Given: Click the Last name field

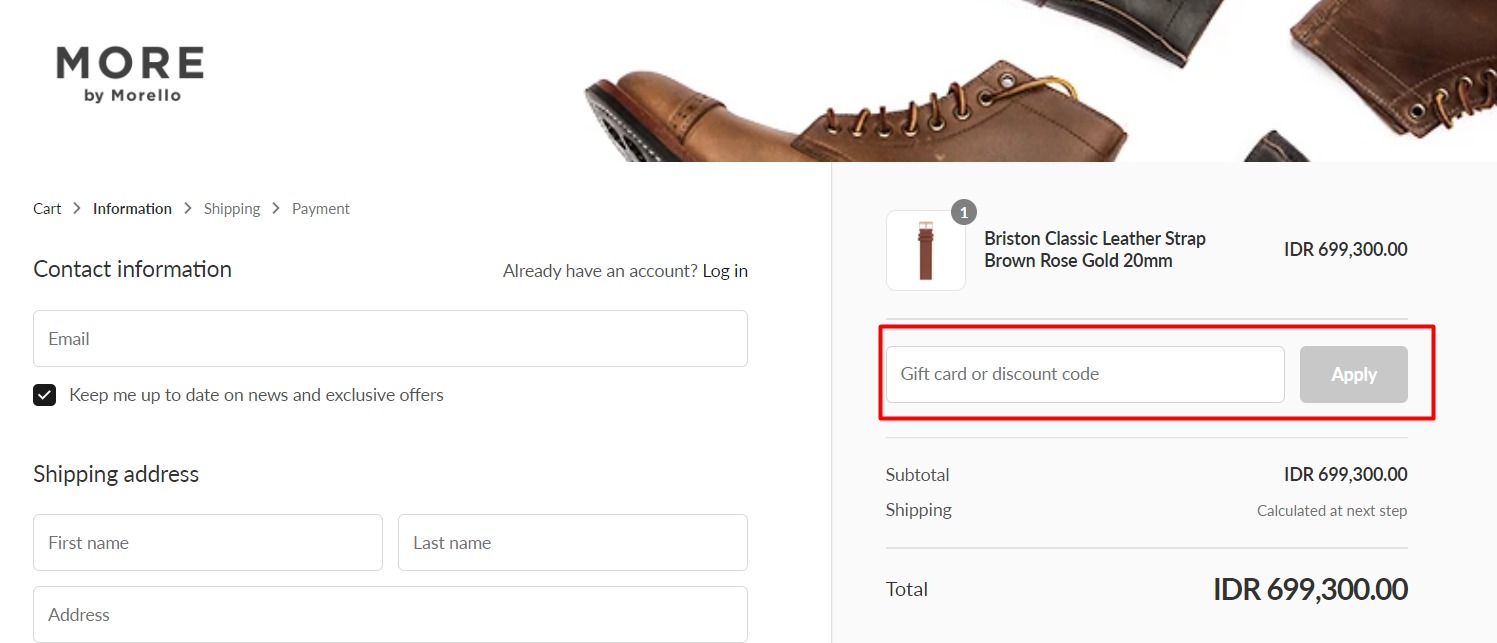Looking at the screenshot, I should pos(572,543).
